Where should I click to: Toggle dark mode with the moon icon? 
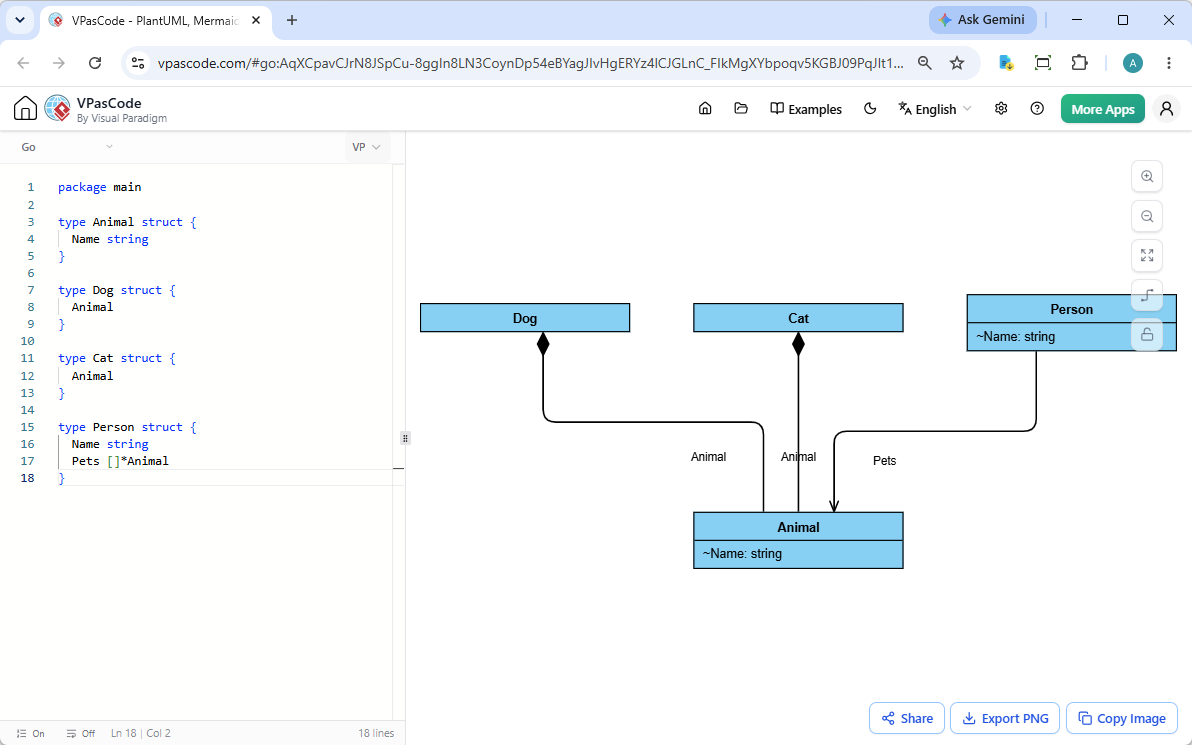coord(870,109)
